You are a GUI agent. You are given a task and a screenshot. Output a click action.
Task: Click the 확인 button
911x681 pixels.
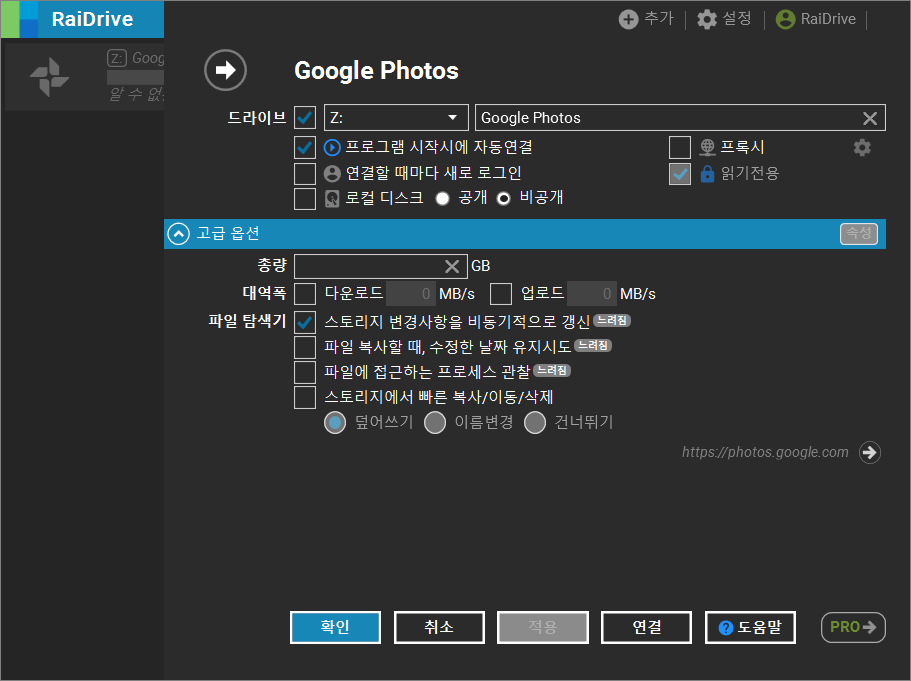tap(335, 628)
